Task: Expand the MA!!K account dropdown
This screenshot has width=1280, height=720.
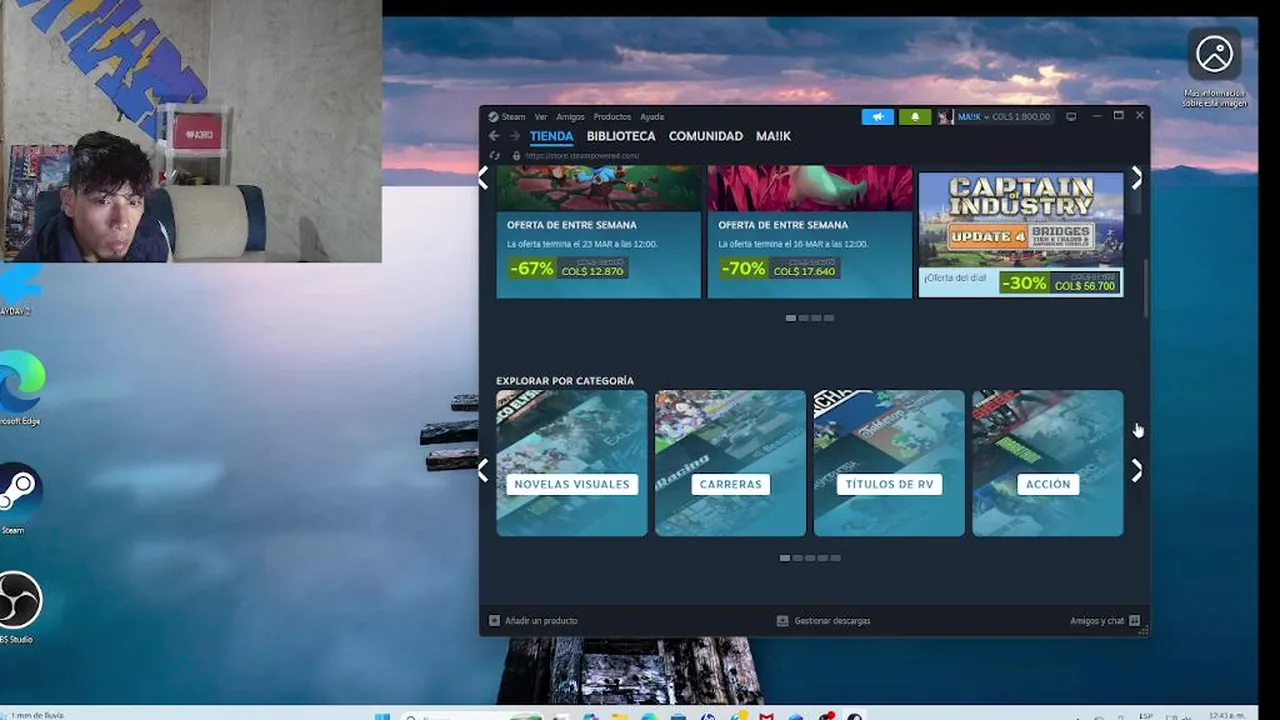Action: click(x=986, y=117)
